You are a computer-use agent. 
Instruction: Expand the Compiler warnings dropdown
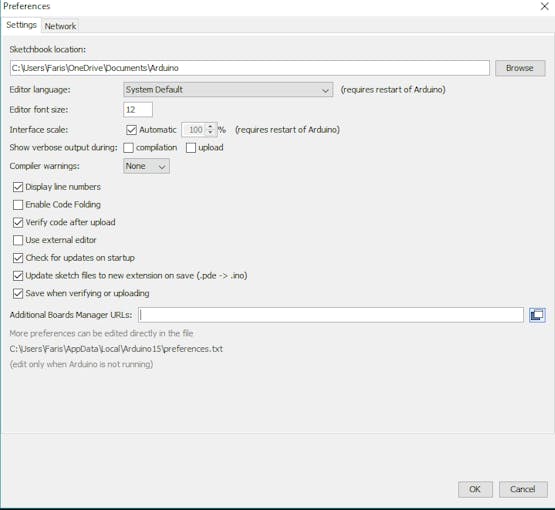pyautogui.click(x=146, y=166)
